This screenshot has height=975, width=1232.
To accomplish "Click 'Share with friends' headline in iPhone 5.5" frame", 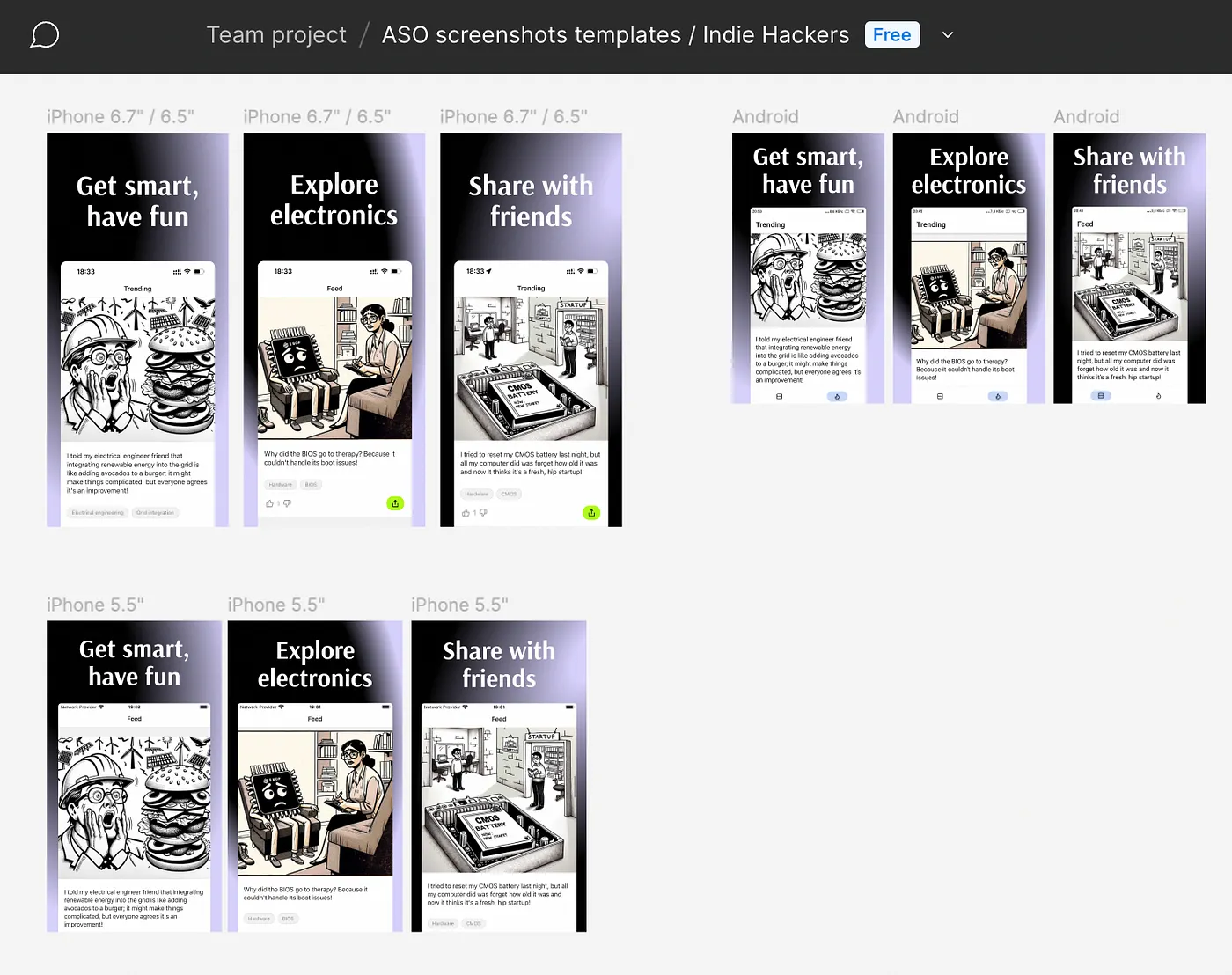I will pos(499,664).
